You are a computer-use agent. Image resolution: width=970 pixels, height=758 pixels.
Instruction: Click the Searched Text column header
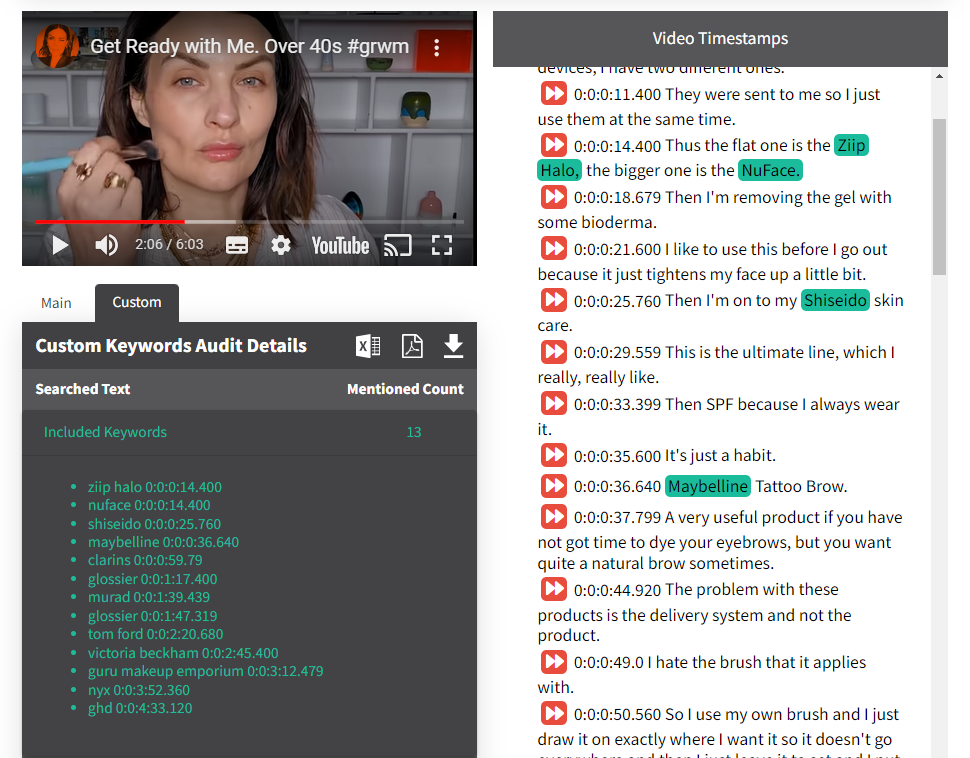83,389
